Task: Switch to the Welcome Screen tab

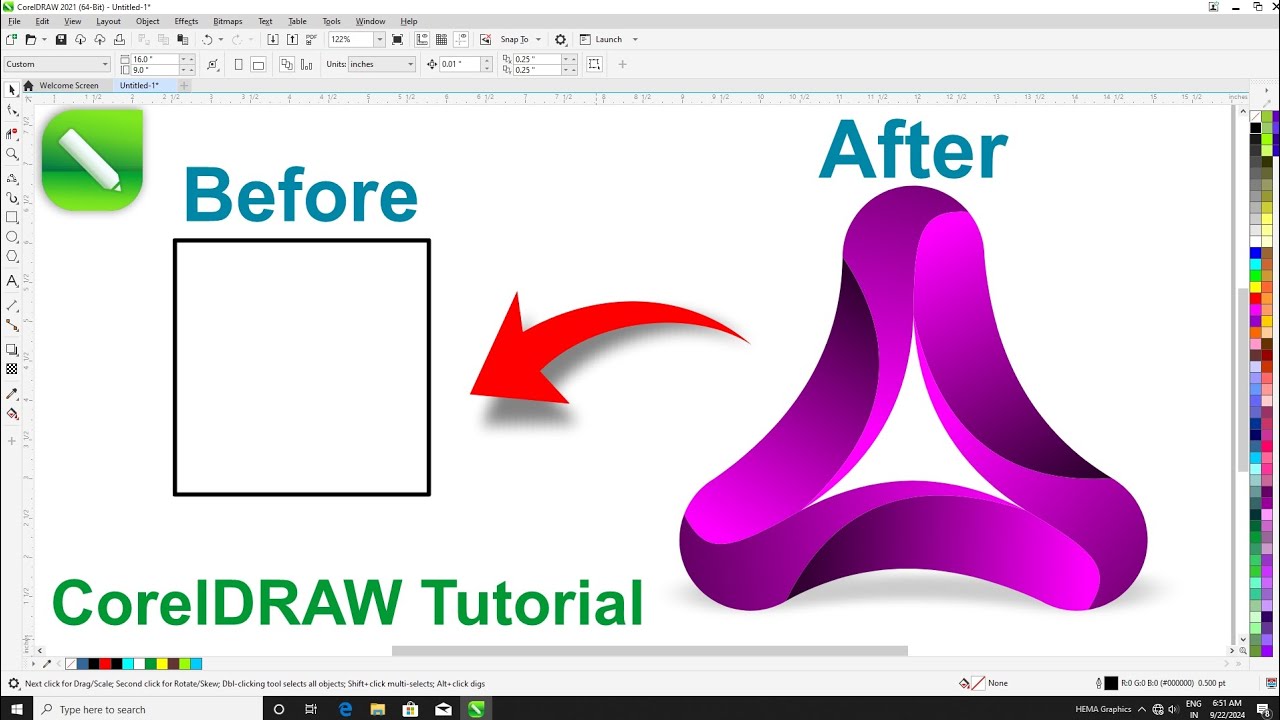Action: click(69, 85)
